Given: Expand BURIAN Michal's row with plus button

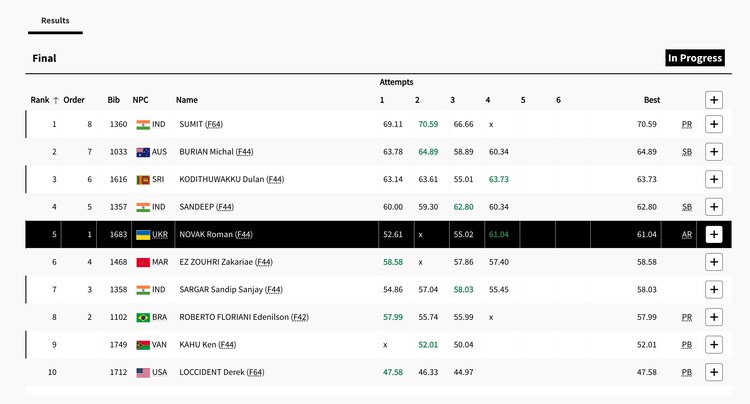Looking at the screenshot, I should [713, 152].
